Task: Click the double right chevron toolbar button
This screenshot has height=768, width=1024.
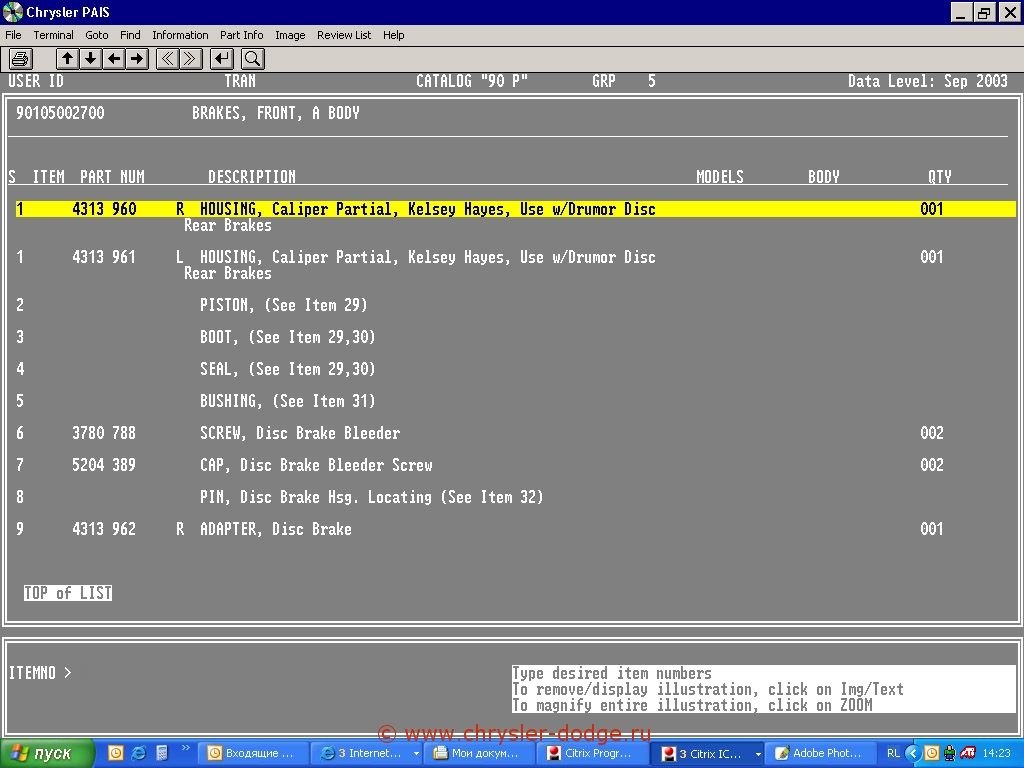Action: click(191, 59)
